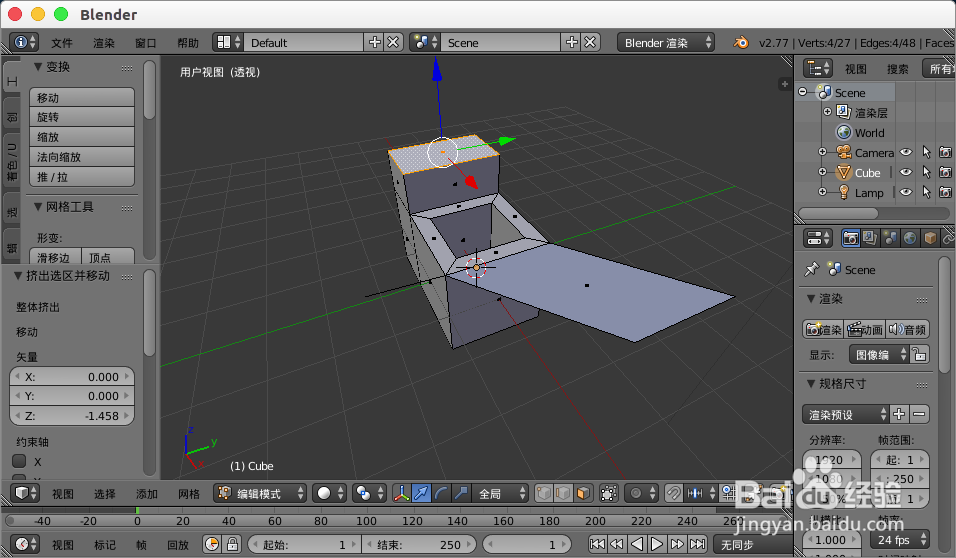Open the Scene properties tab icon
956x558 pixels.
890,238
